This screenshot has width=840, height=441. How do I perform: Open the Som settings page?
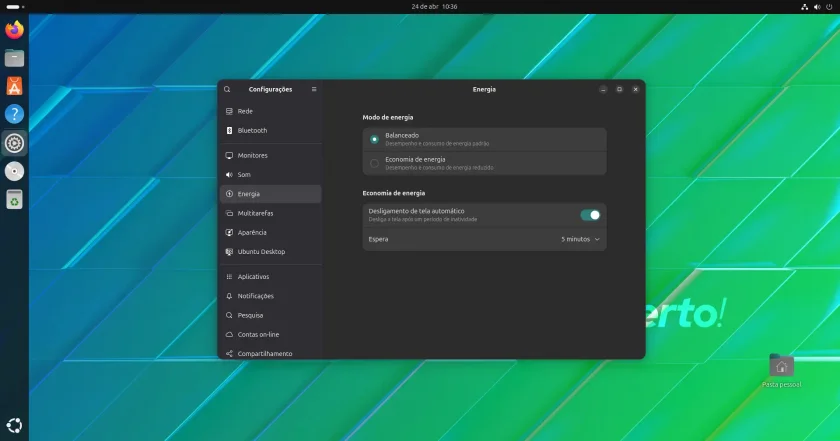(x=271, y=175)
